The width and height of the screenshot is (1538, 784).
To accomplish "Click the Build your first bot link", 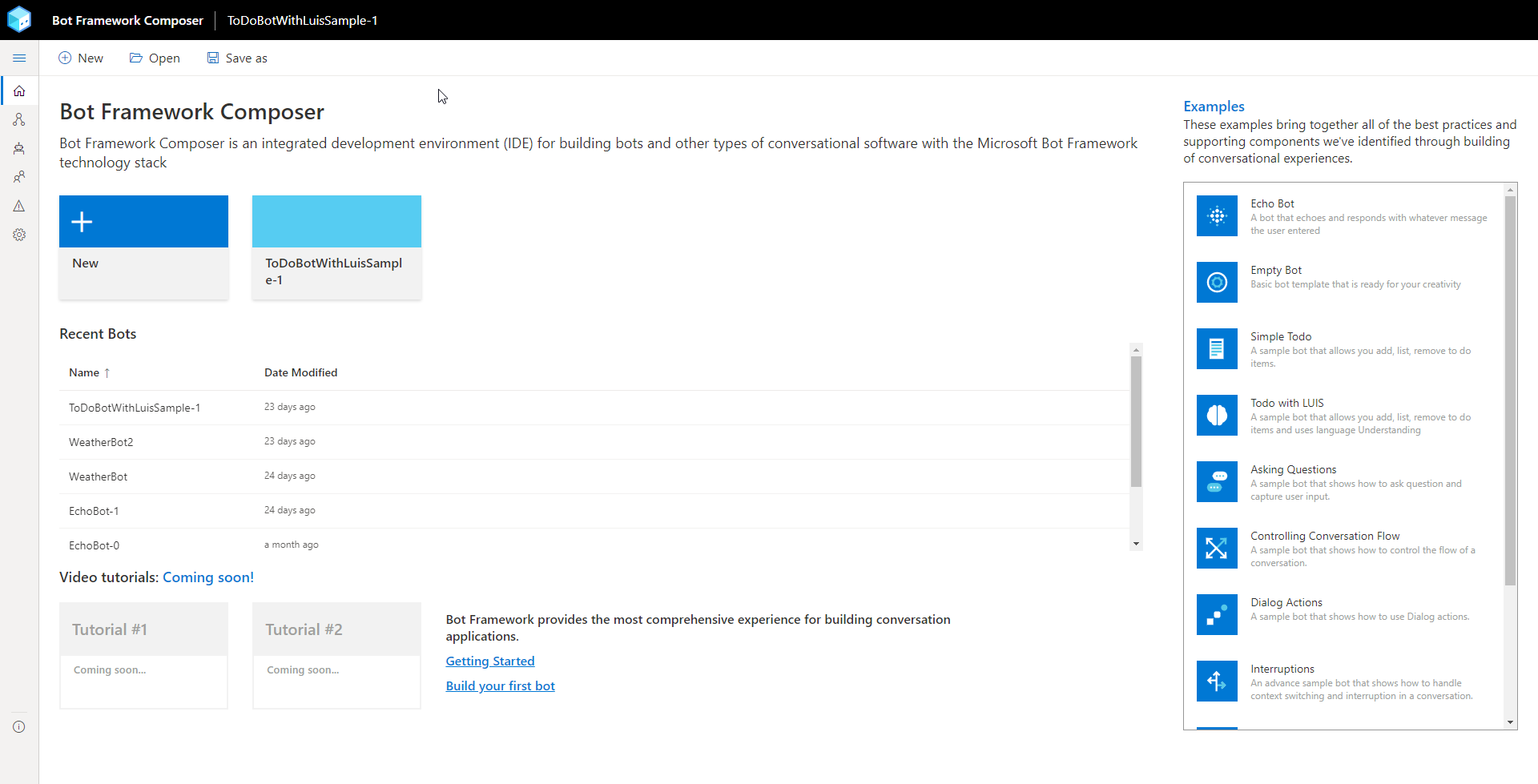I will coord(500,685).
